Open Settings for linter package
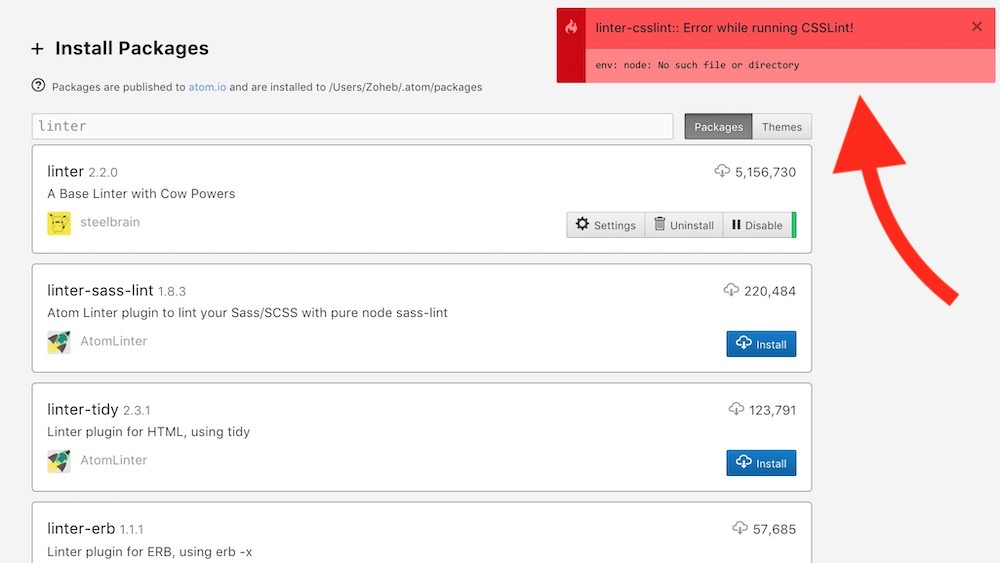The width and height of the screenshot is (1000, 563). coord(605,225)
